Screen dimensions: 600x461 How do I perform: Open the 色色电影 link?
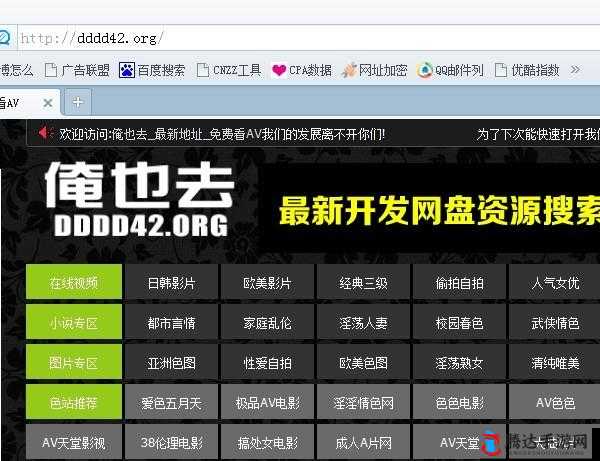[459, 401]
